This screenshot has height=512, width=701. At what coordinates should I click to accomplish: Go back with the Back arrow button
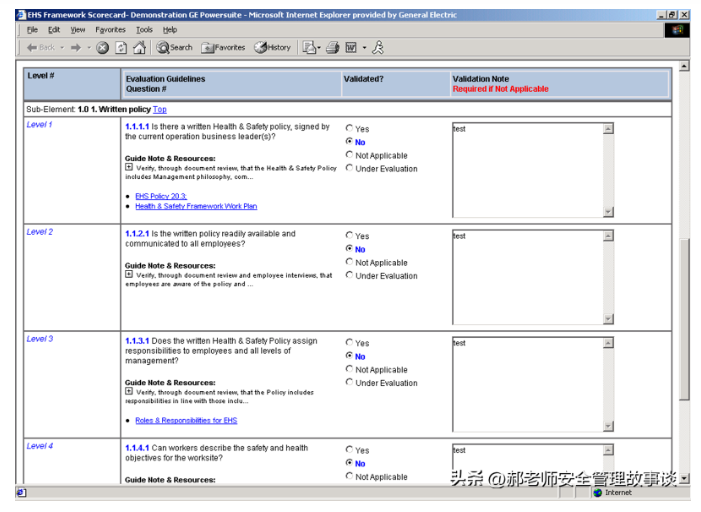40,47
